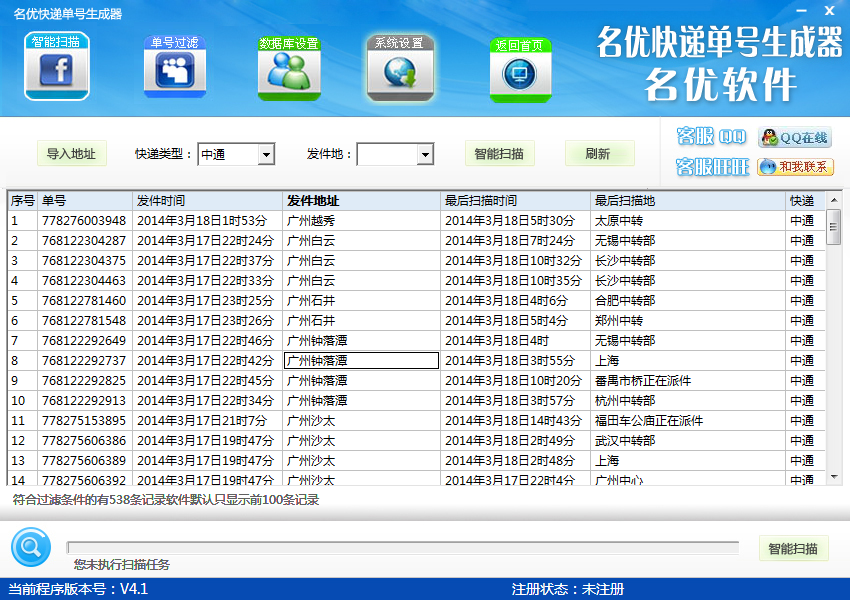
Task: Click the table's vertical scrollbar thumb
Action: pyautogui.click(x=834, y=227)
